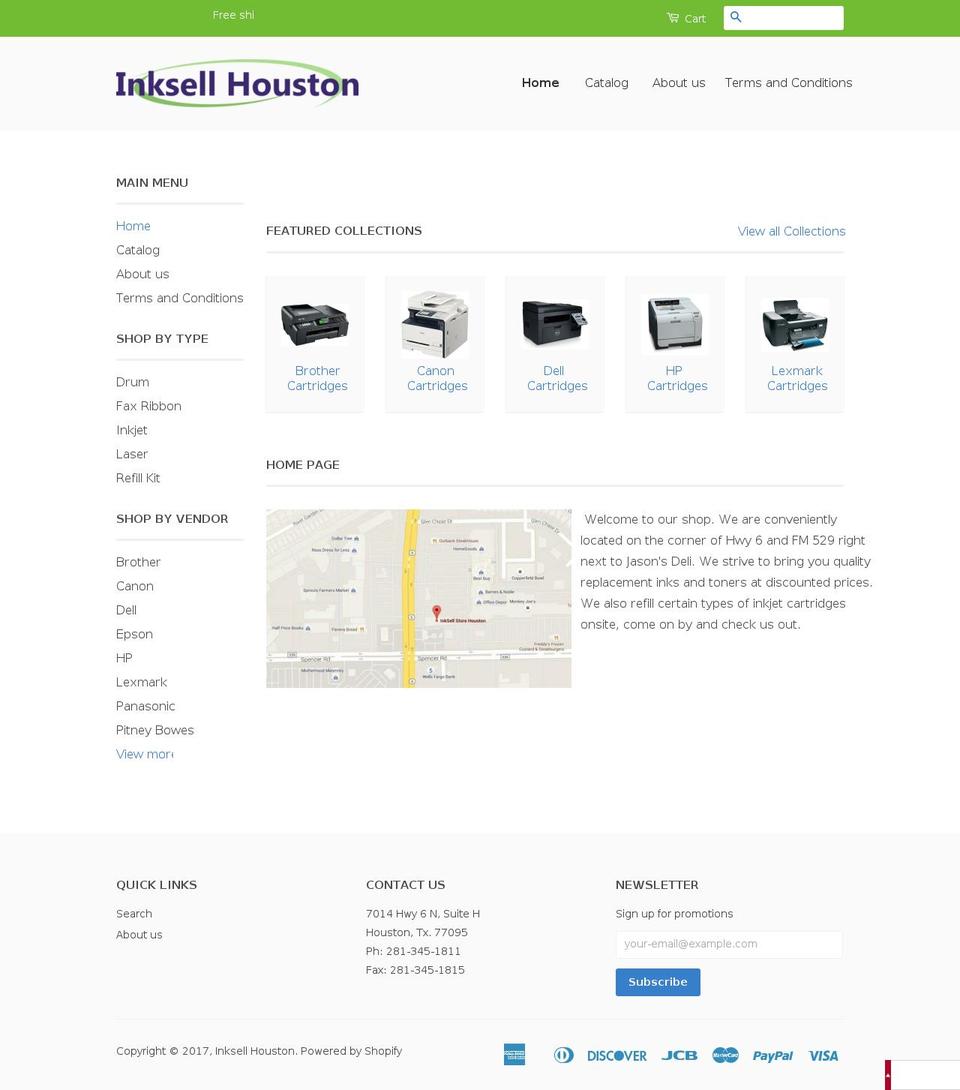The image size is (960, 1090).
Task: Select About us in top navigation
Action: pyautogui.click(x=678, y=83)
